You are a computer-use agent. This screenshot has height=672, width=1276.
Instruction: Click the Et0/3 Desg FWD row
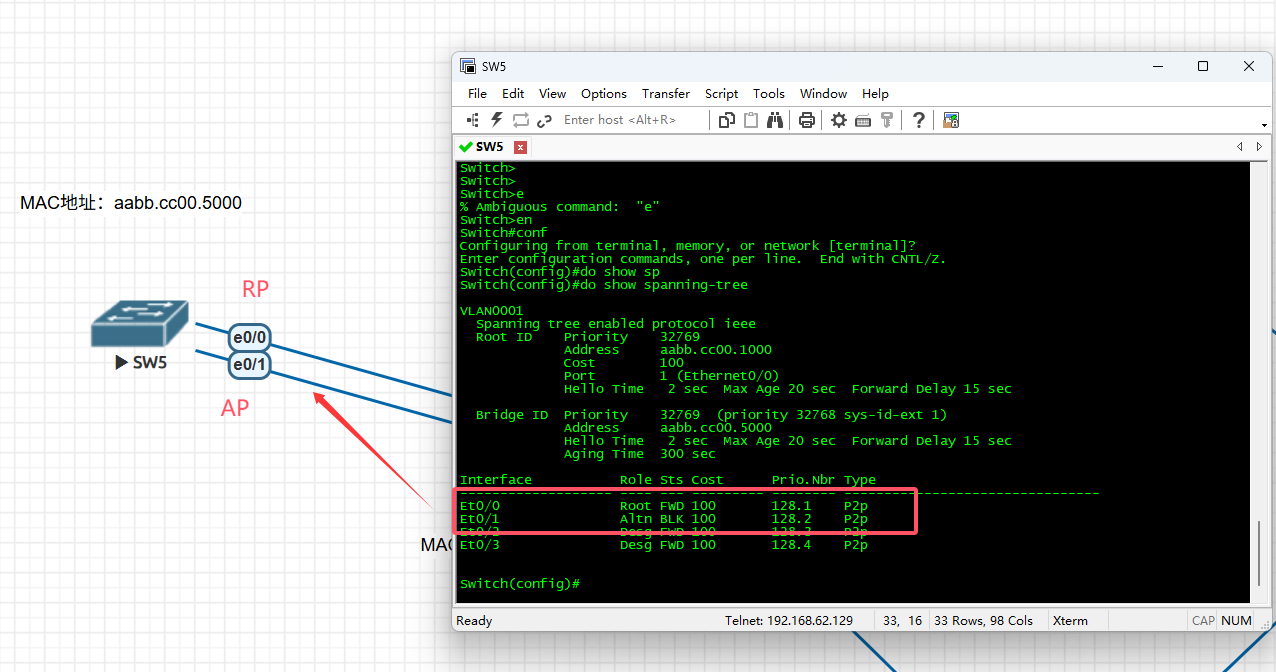click(x=663, y=545)
